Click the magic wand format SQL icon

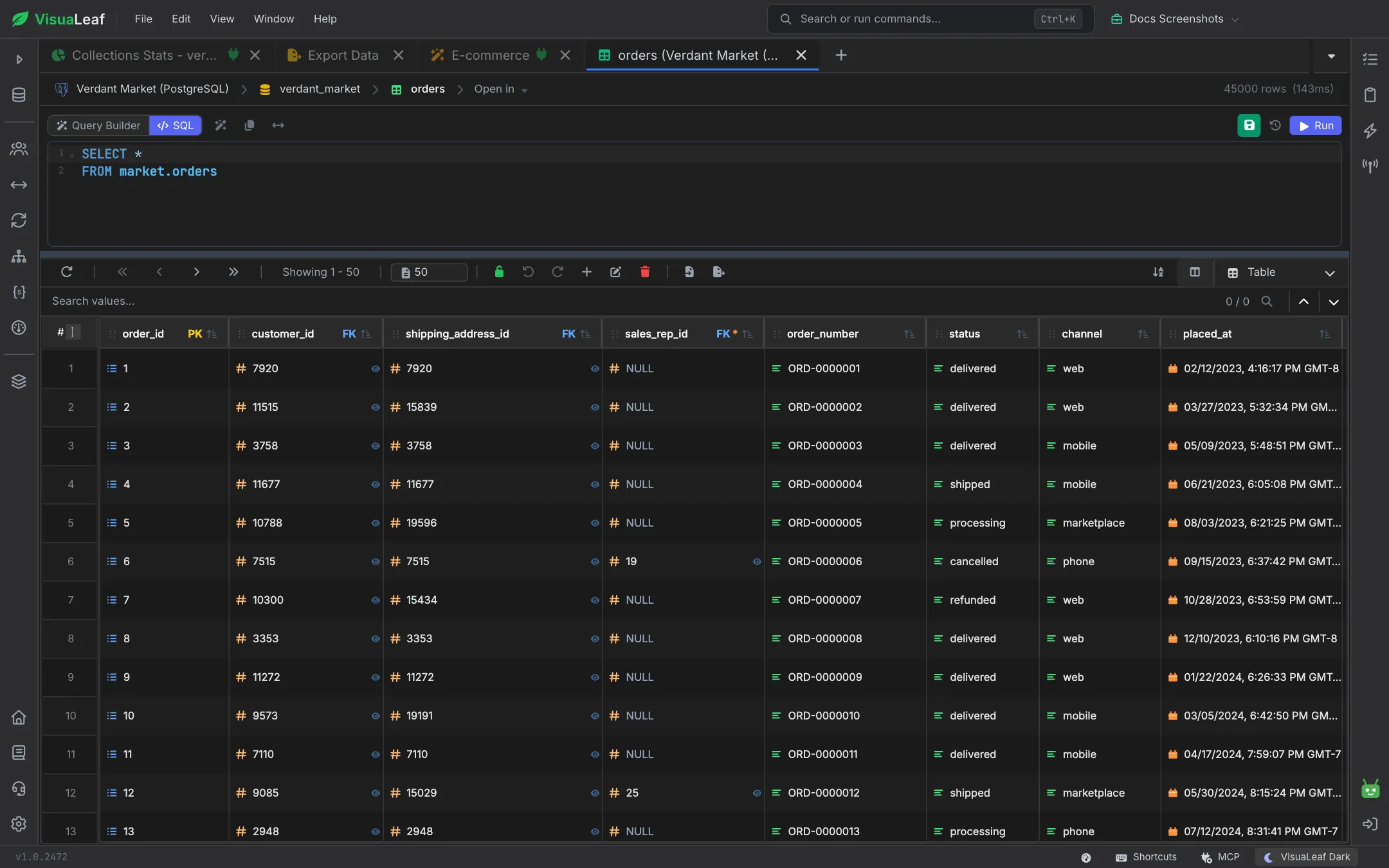221,125
